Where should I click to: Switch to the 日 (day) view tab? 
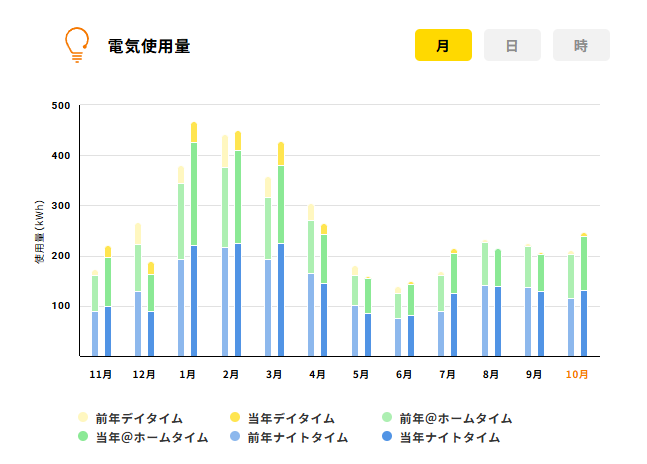(x=512, y=45)
